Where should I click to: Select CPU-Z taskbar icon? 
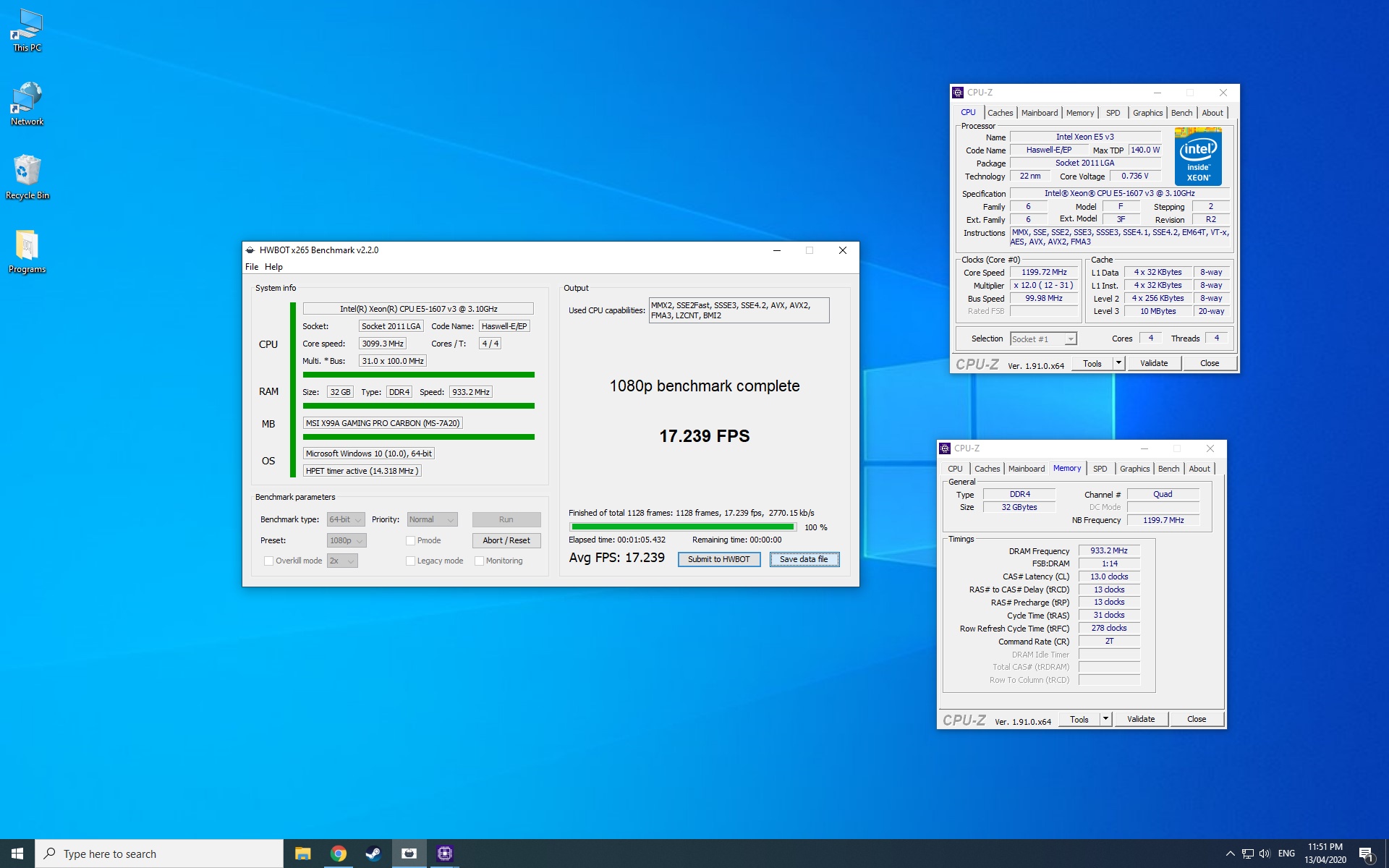tap(444, 854)
